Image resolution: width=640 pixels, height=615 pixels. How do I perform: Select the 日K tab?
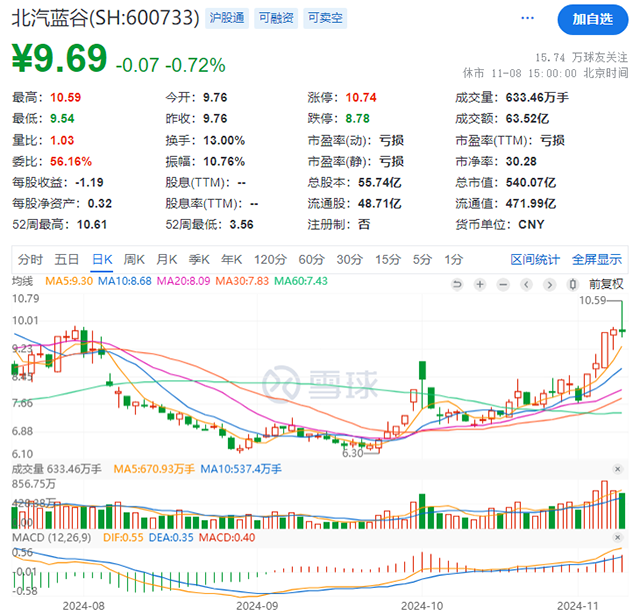click(102, 260)
